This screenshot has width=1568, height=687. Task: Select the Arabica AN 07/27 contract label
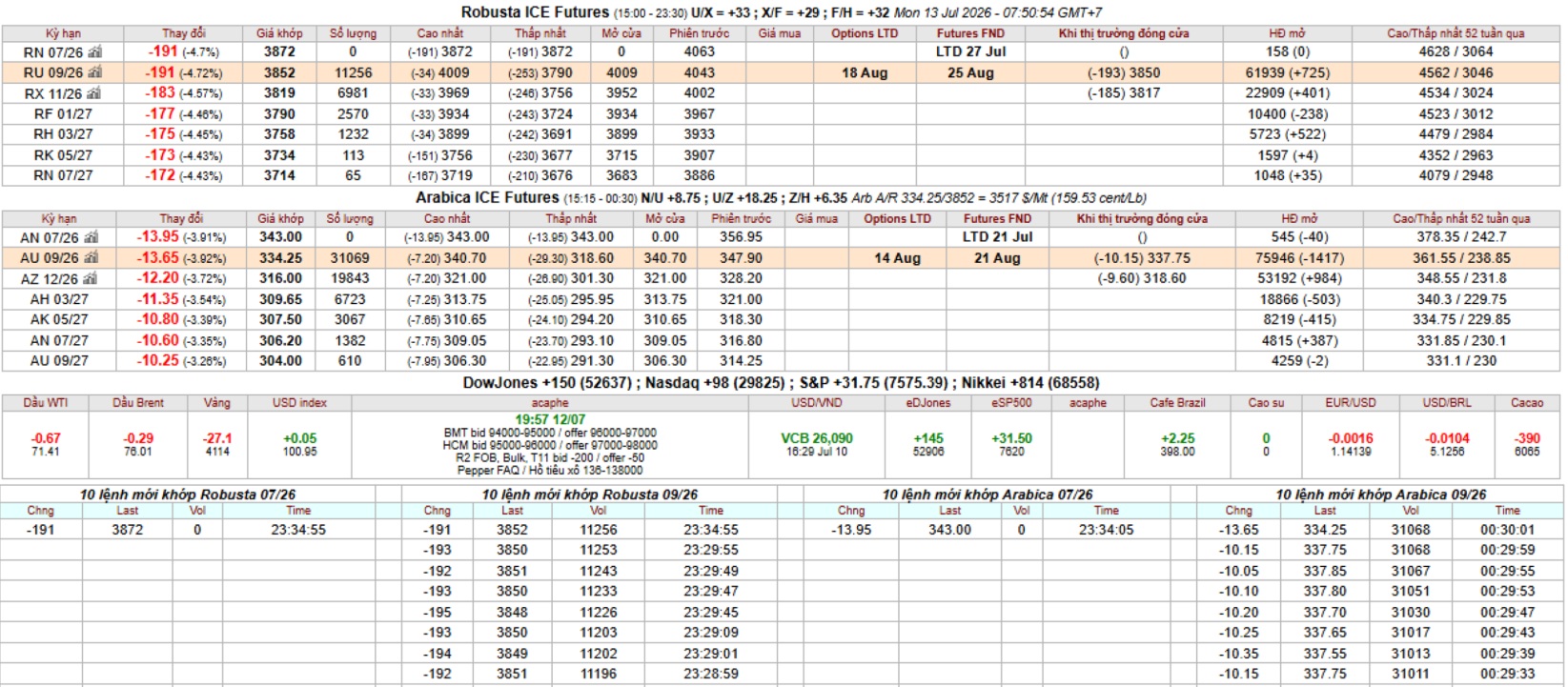pyautogui.click(x=59, y=340)
